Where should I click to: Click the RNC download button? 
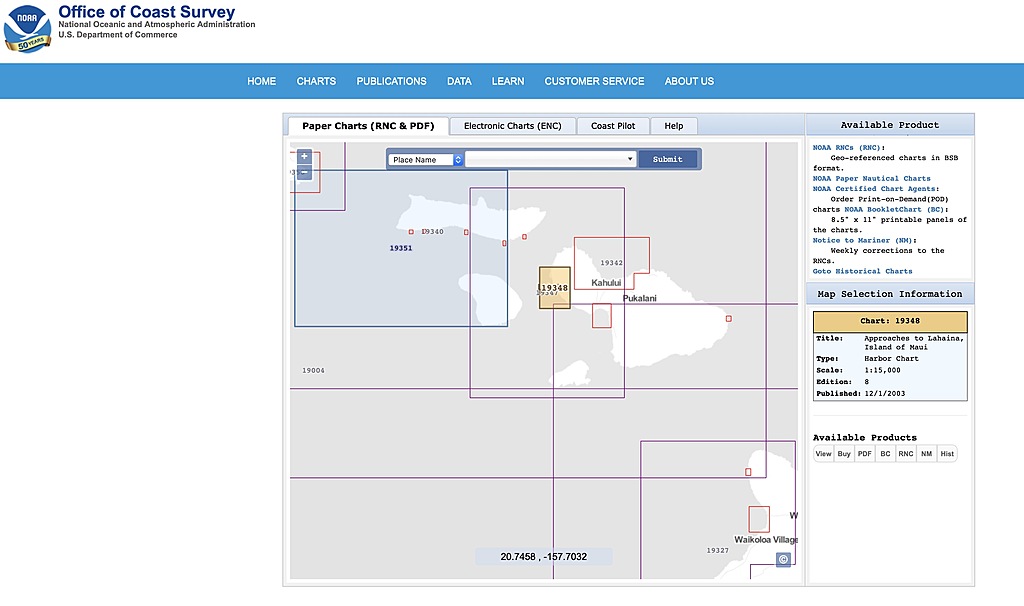point(906,454)
